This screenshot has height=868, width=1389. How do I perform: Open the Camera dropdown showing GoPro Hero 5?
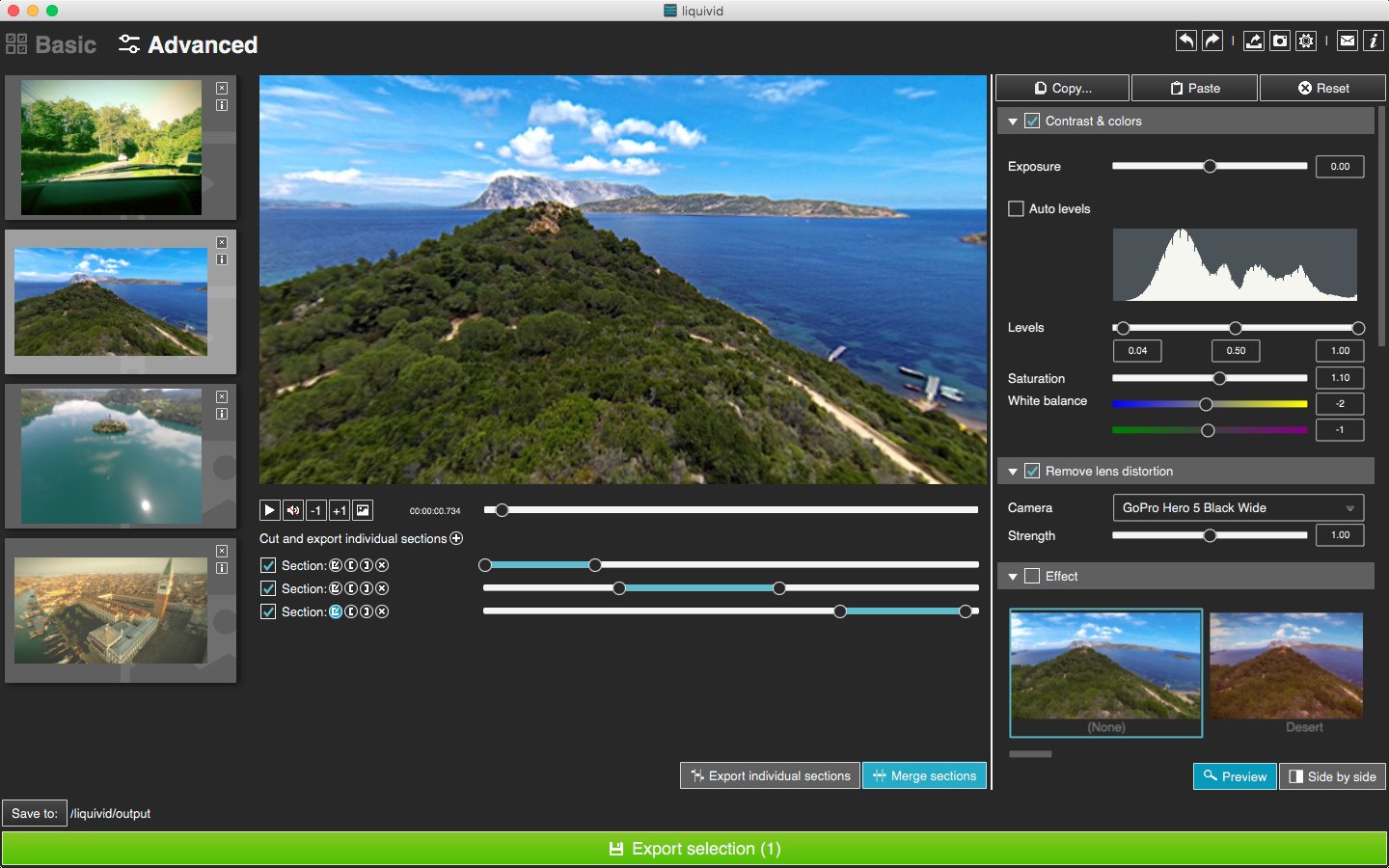tap(1238, 507)
